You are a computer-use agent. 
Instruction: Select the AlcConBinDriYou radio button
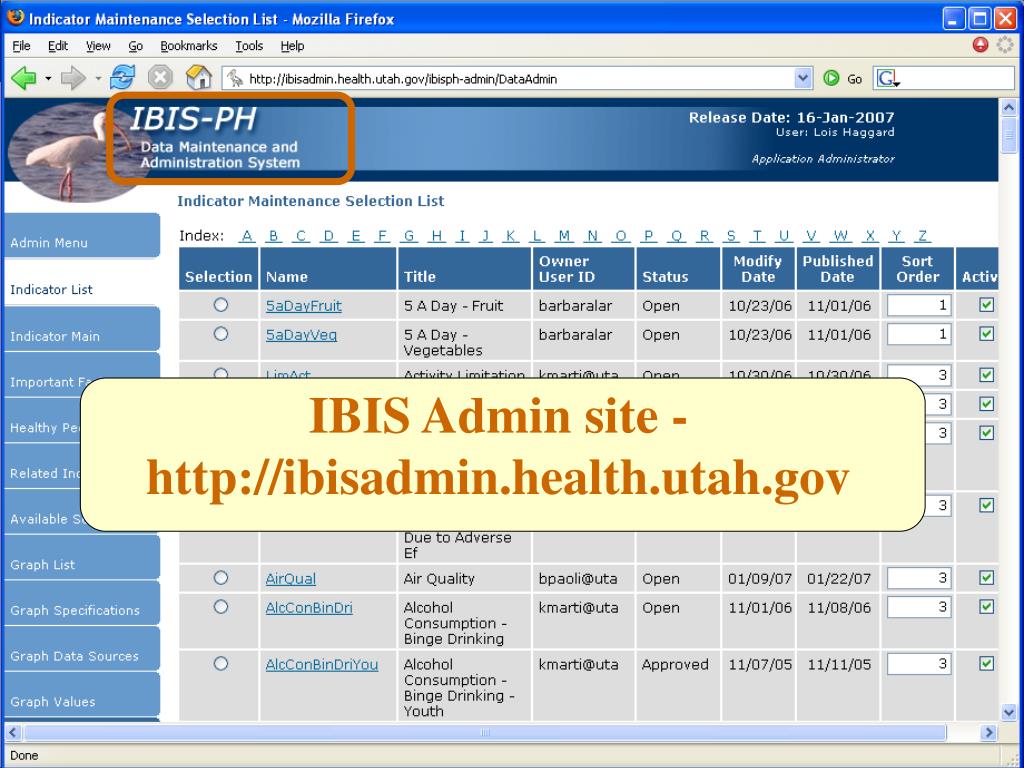(221, 664)
